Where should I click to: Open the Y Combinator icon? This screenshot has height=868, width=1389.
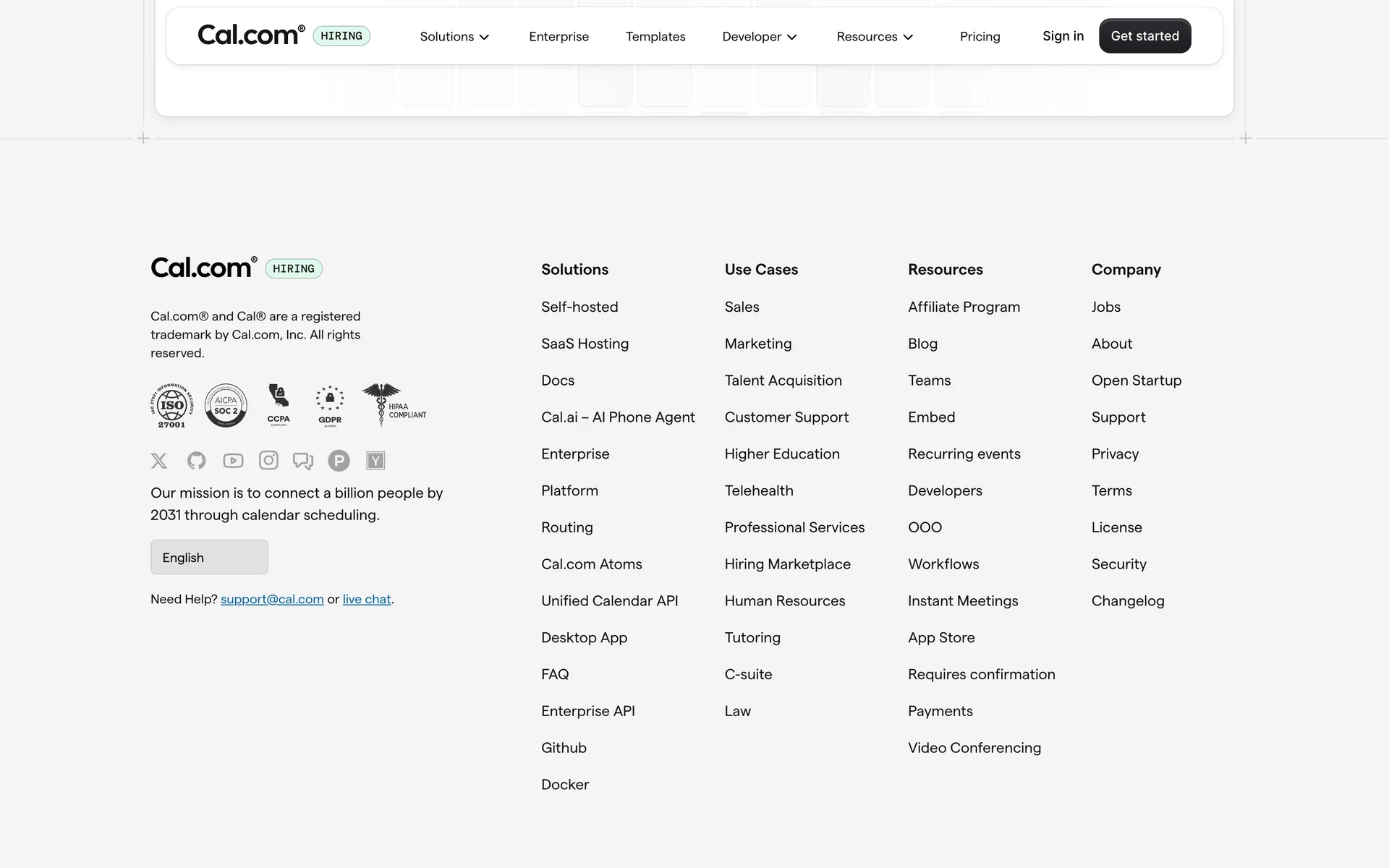point(375,461)
